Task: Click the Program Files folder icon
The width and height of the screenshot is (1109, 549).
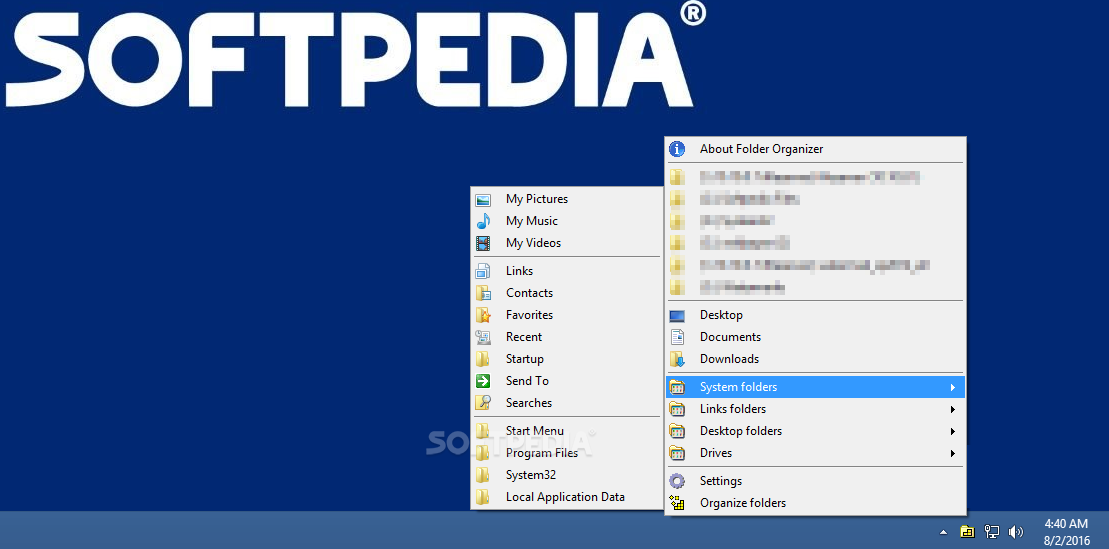Action: tap(483, 453)
